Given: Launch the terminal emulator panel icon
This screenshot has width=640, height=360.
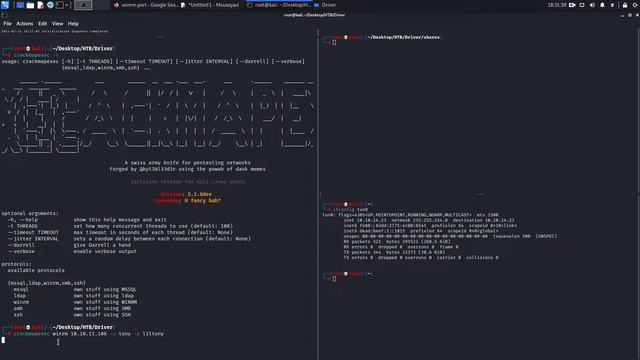Looking at the screenshot, I should pos(60,5).
